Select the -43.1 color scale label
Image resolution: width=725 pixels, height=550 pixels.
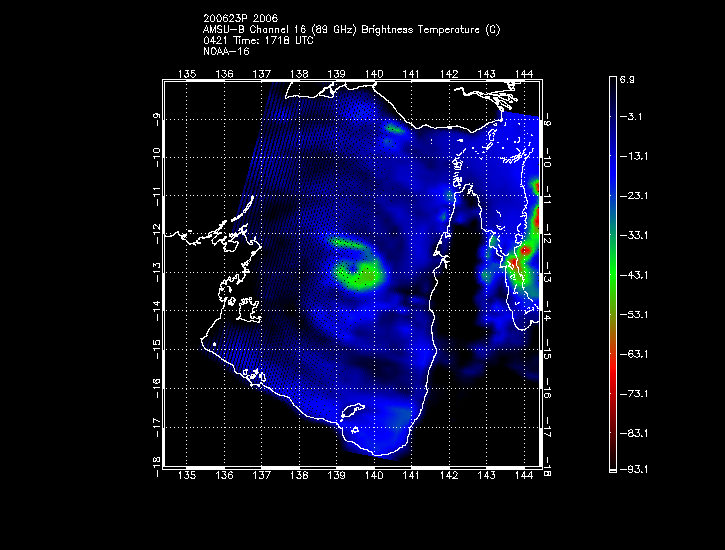tap(636, 274)
